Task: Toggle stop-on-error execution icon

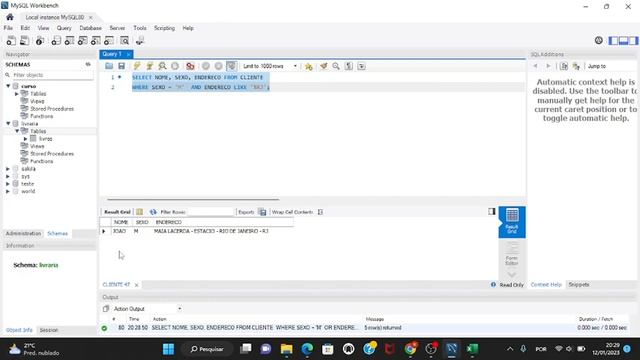Action: pos(190,66)
